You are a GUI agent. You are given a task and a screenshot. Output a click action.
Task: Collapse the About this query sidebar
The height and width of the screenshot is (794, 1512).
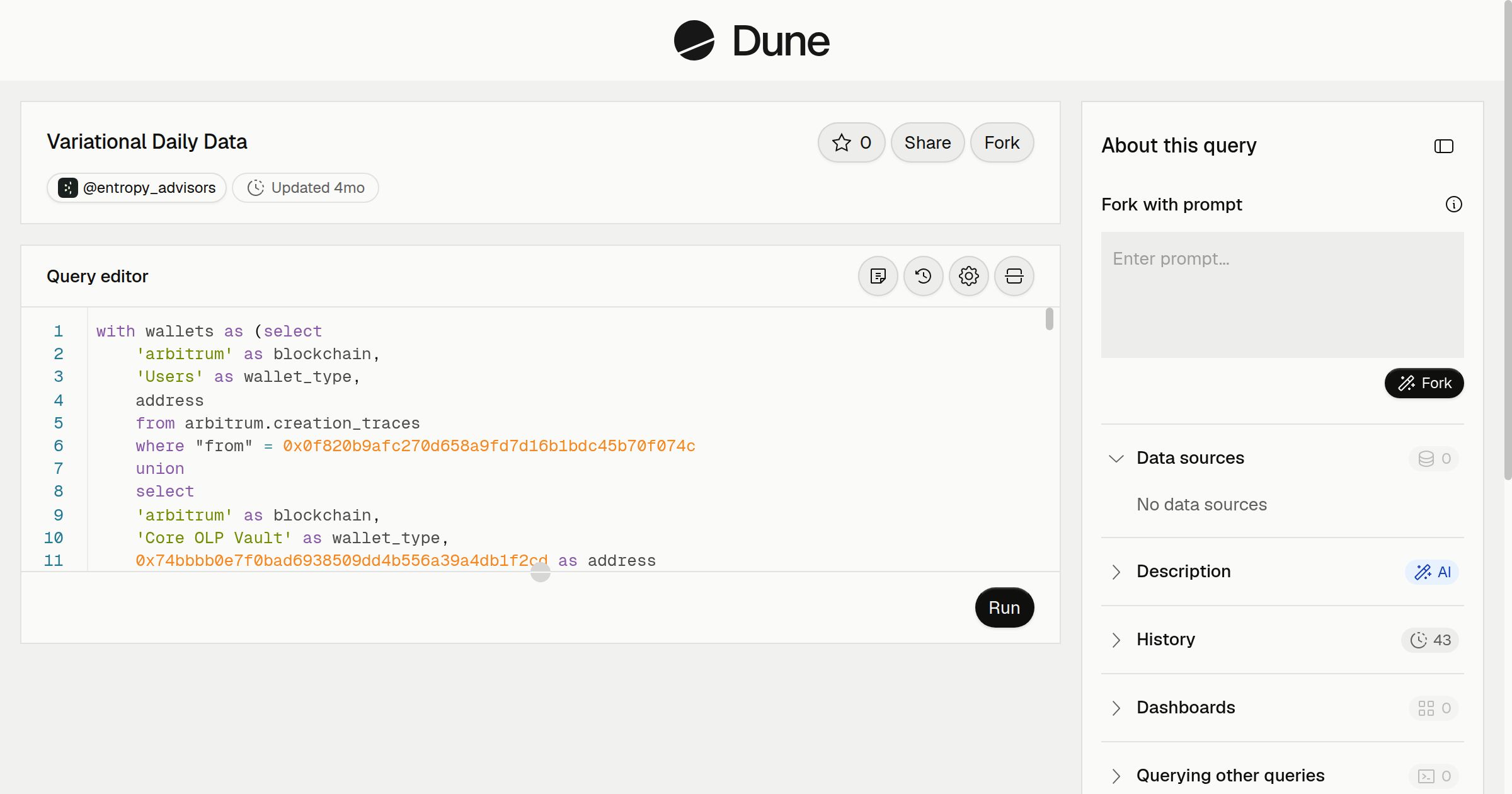coord(1444,146)
